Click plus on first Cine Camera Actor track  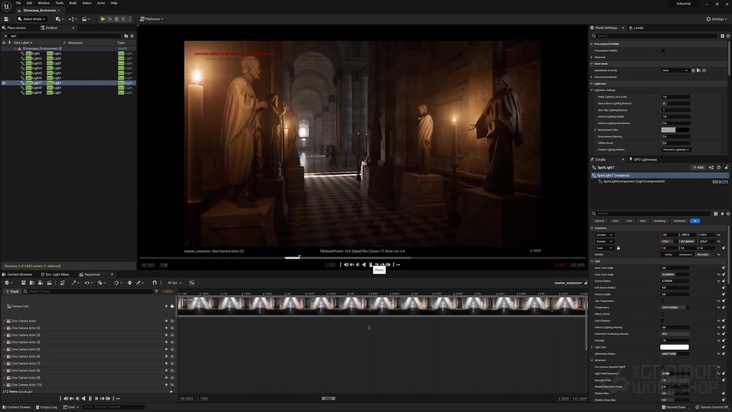[166, 321]
